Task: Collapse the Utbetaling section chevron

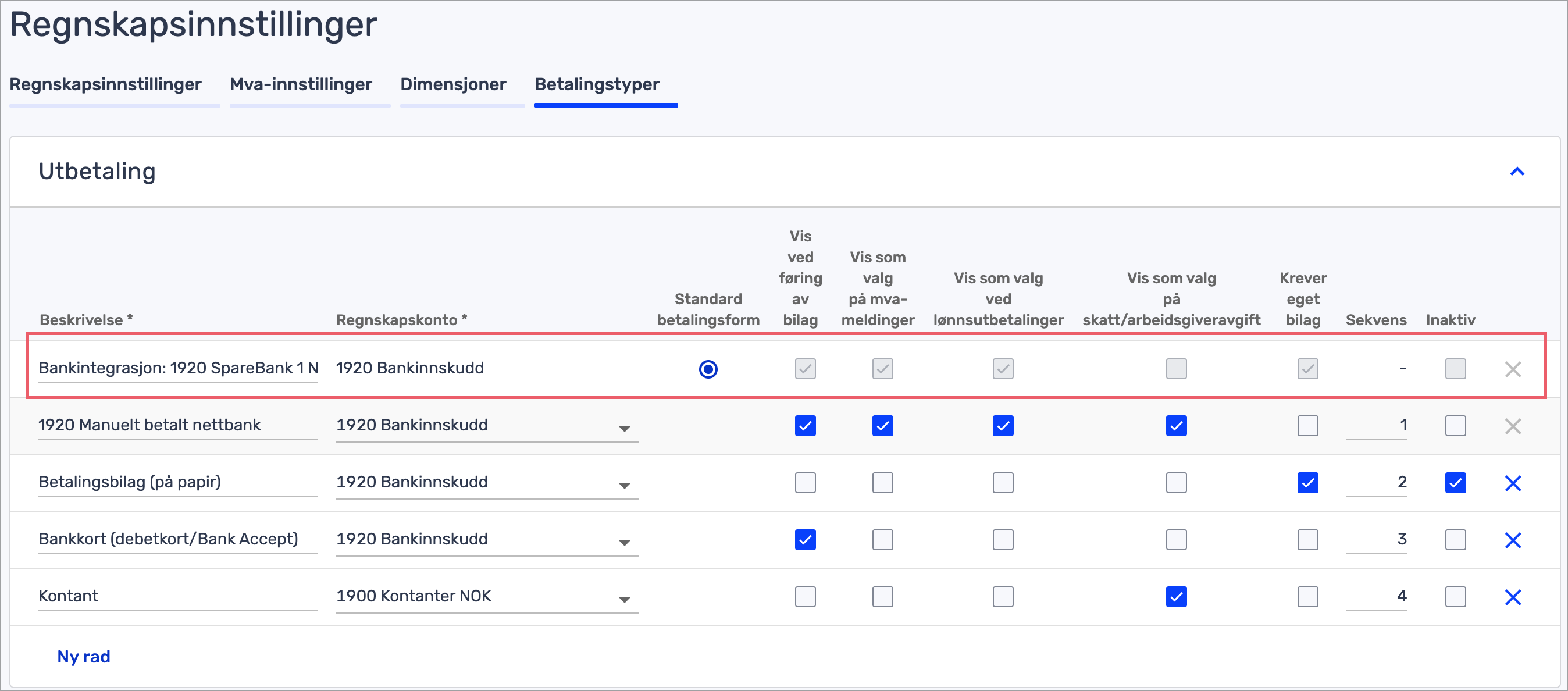Action: coord(1516,172)
